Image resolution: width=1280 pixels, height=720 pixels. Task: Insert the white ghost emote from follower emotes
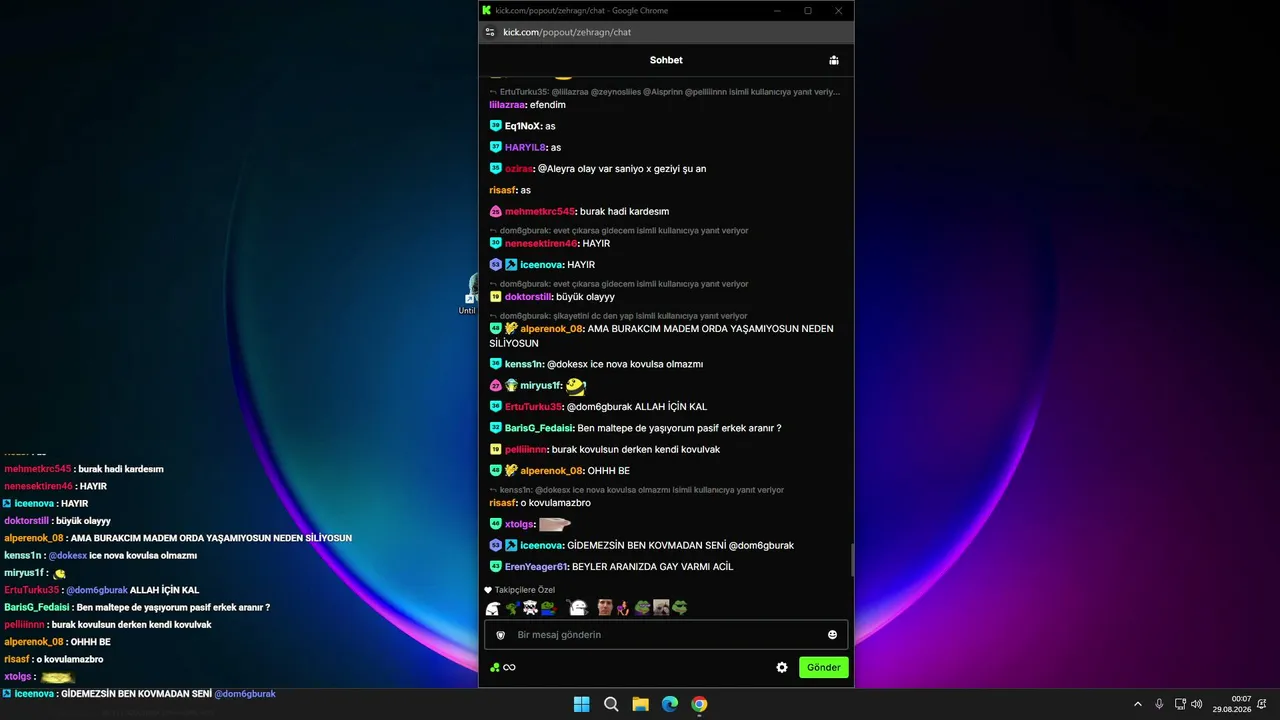(x=493, y=607)
